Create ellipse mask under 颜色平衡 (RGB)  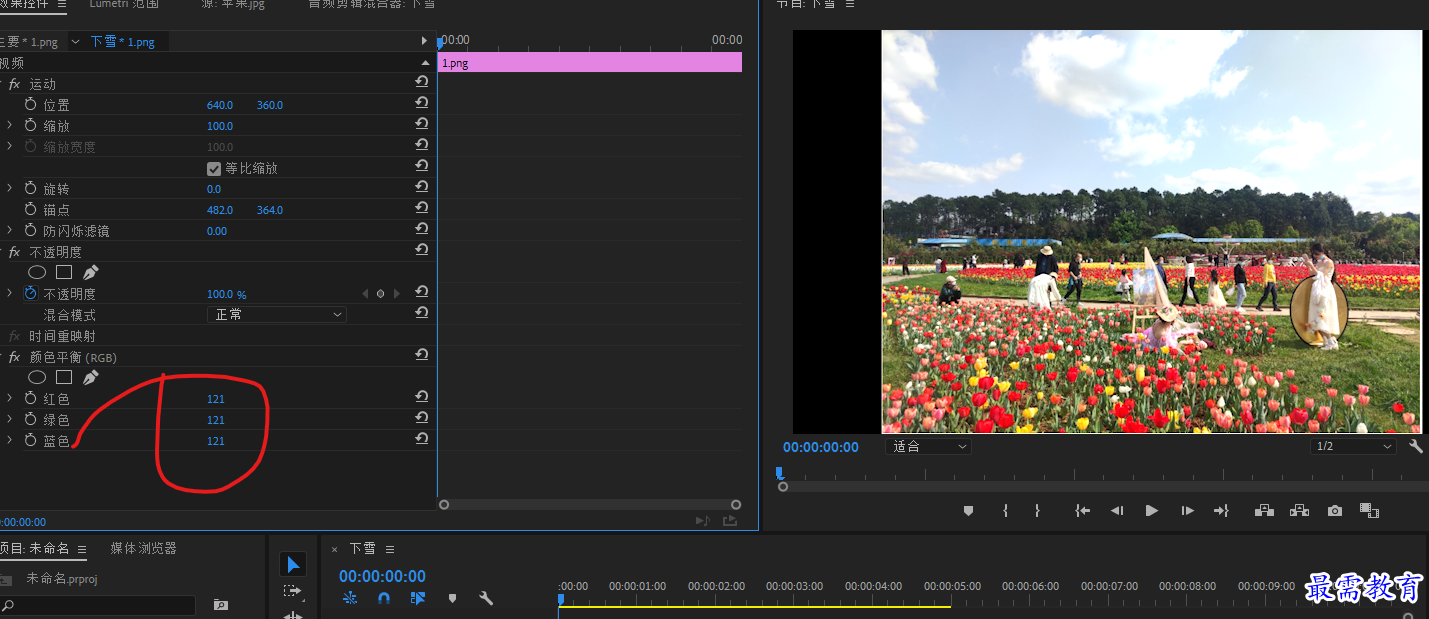[37, 377]
